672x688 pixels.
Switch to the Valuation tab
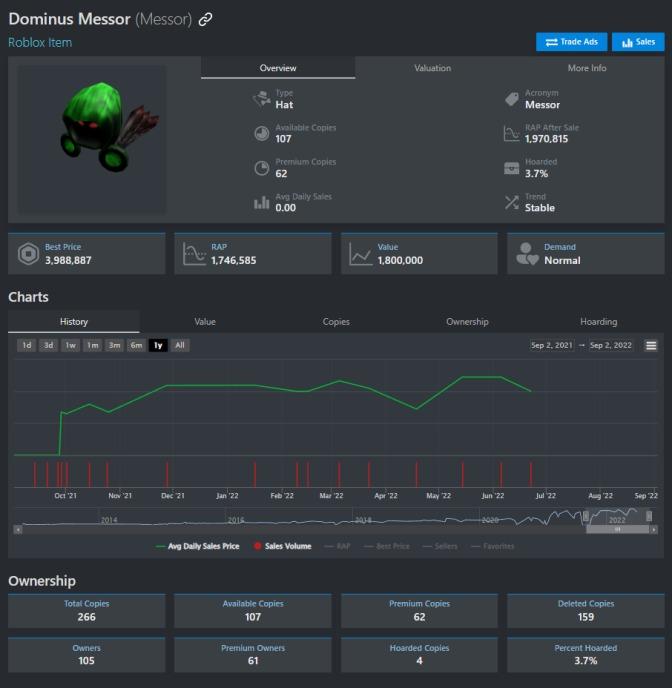[x=432, y=68]
